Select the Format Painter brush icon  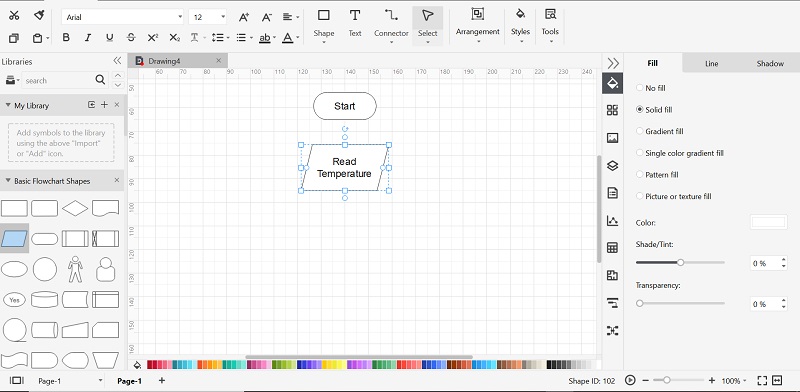pyautogui.click(x=39, y=16)
